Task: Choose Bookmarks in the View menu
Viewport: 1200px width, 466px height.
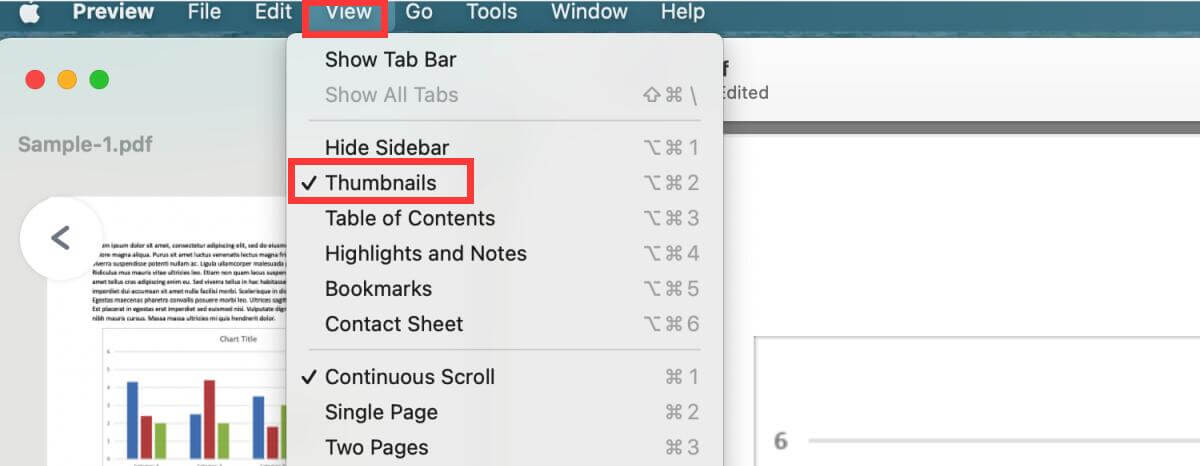Action: point(378,289)
